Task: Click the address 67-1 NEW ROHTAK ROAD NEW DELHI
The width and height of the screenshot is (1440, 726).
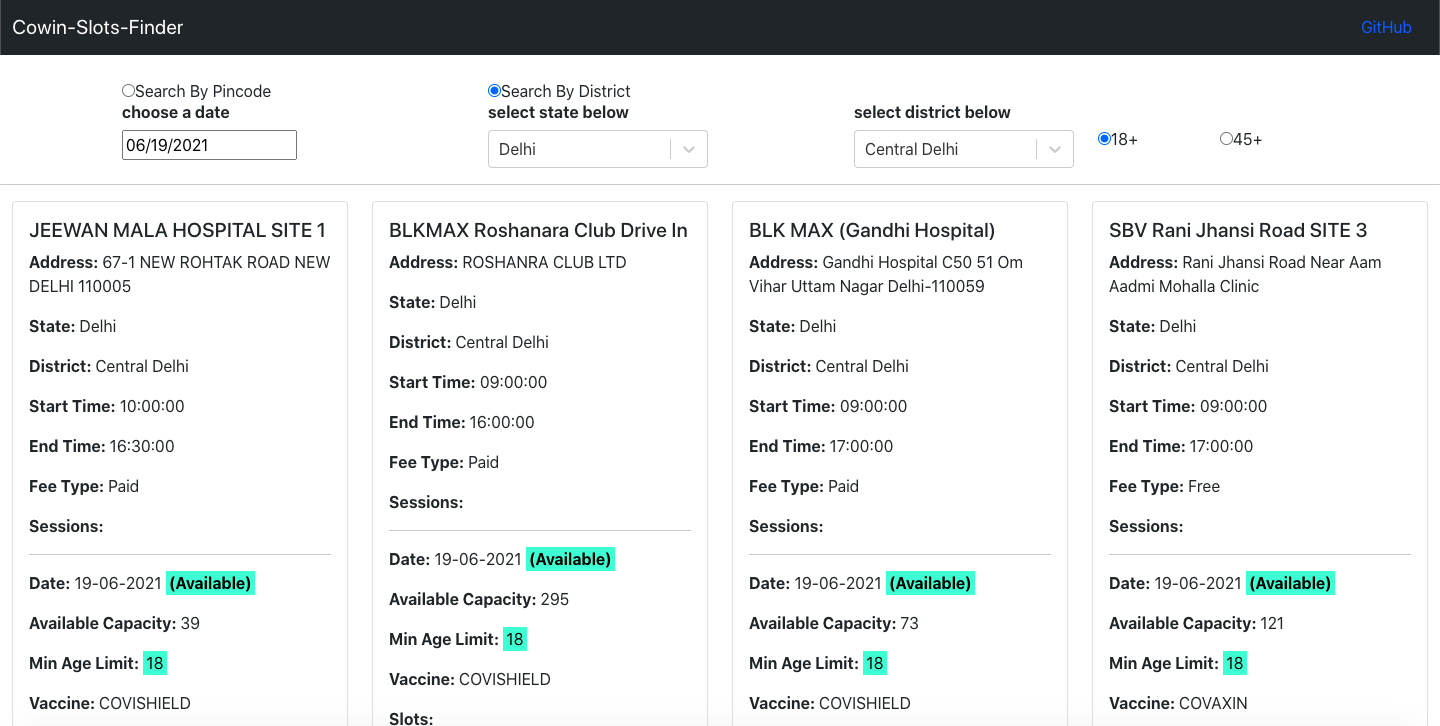Action: click(180, 274)
